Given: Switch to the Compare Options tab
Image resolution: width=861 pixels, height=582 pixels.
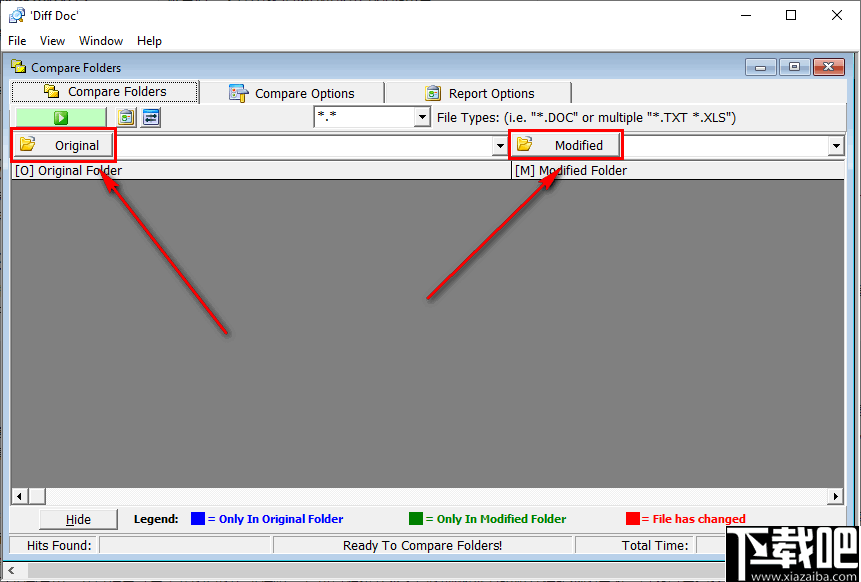Looking at the screenshot, I should pos(292,93).
